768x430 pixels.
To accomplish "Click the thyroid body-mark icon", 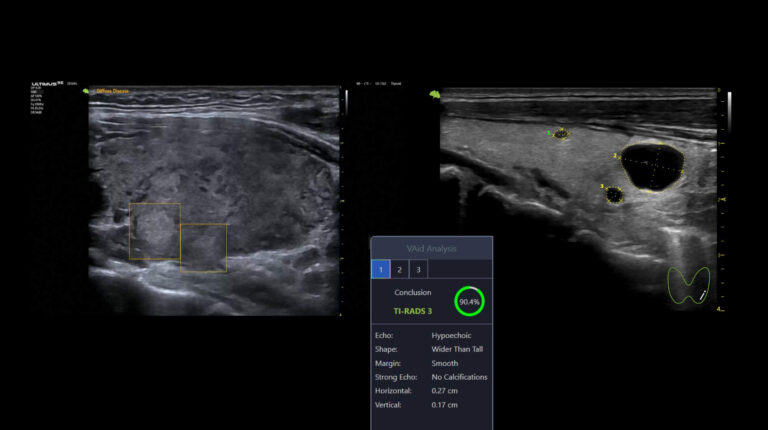I will [x=689, y=286].
